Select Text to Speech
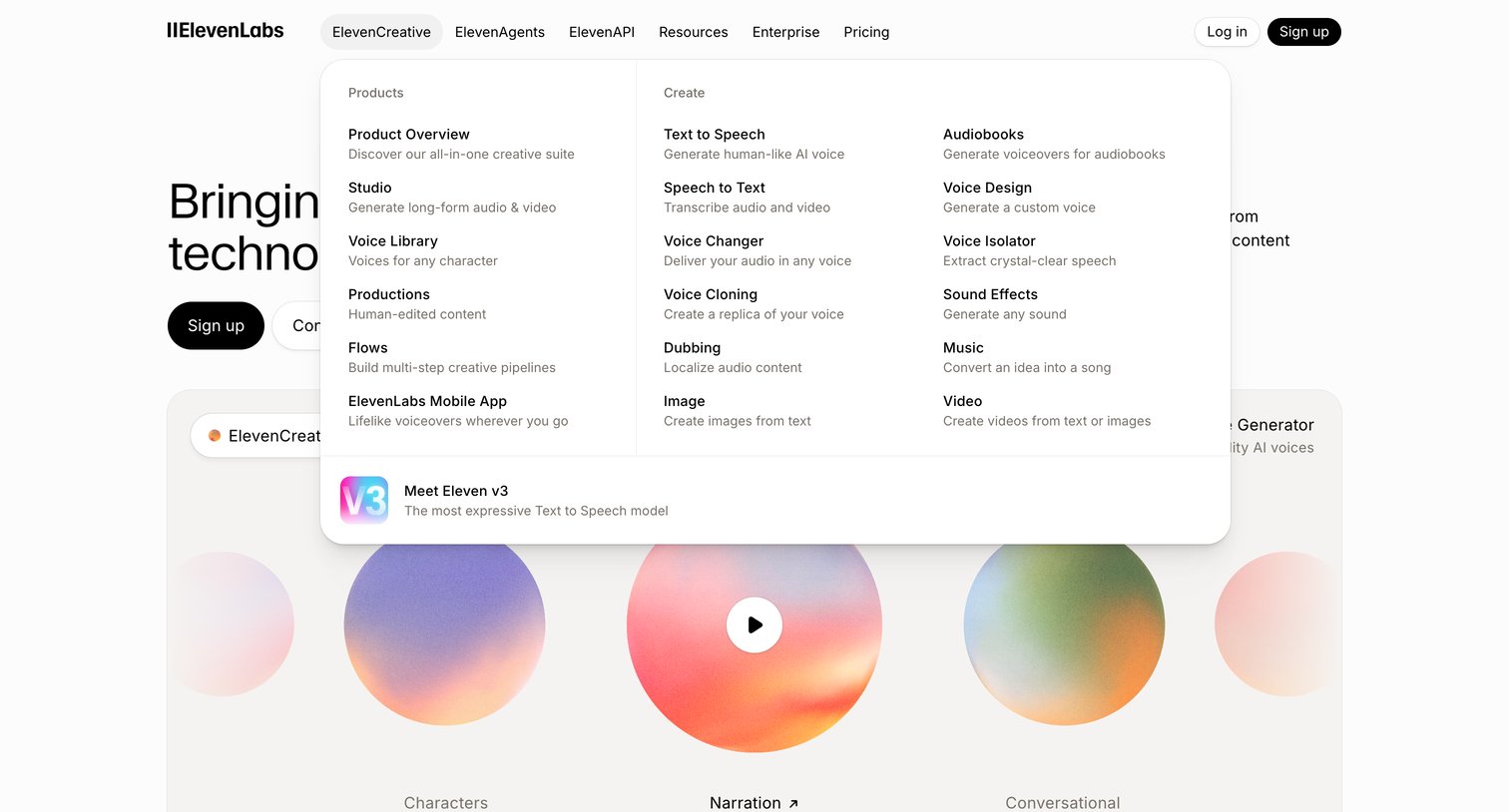Image resolution: width=1509 pixels, height=812 pixels. pyautogui.click(x=754, y=144)
